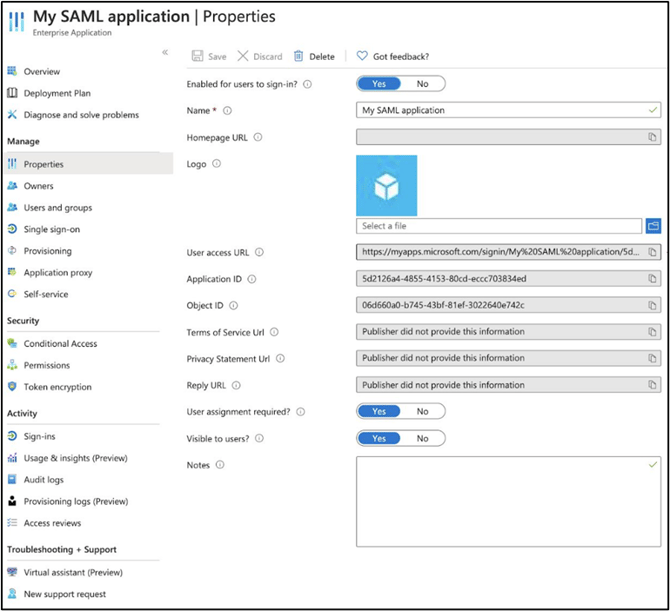Show info tooltip for Object ID

[x=233, y=306]
